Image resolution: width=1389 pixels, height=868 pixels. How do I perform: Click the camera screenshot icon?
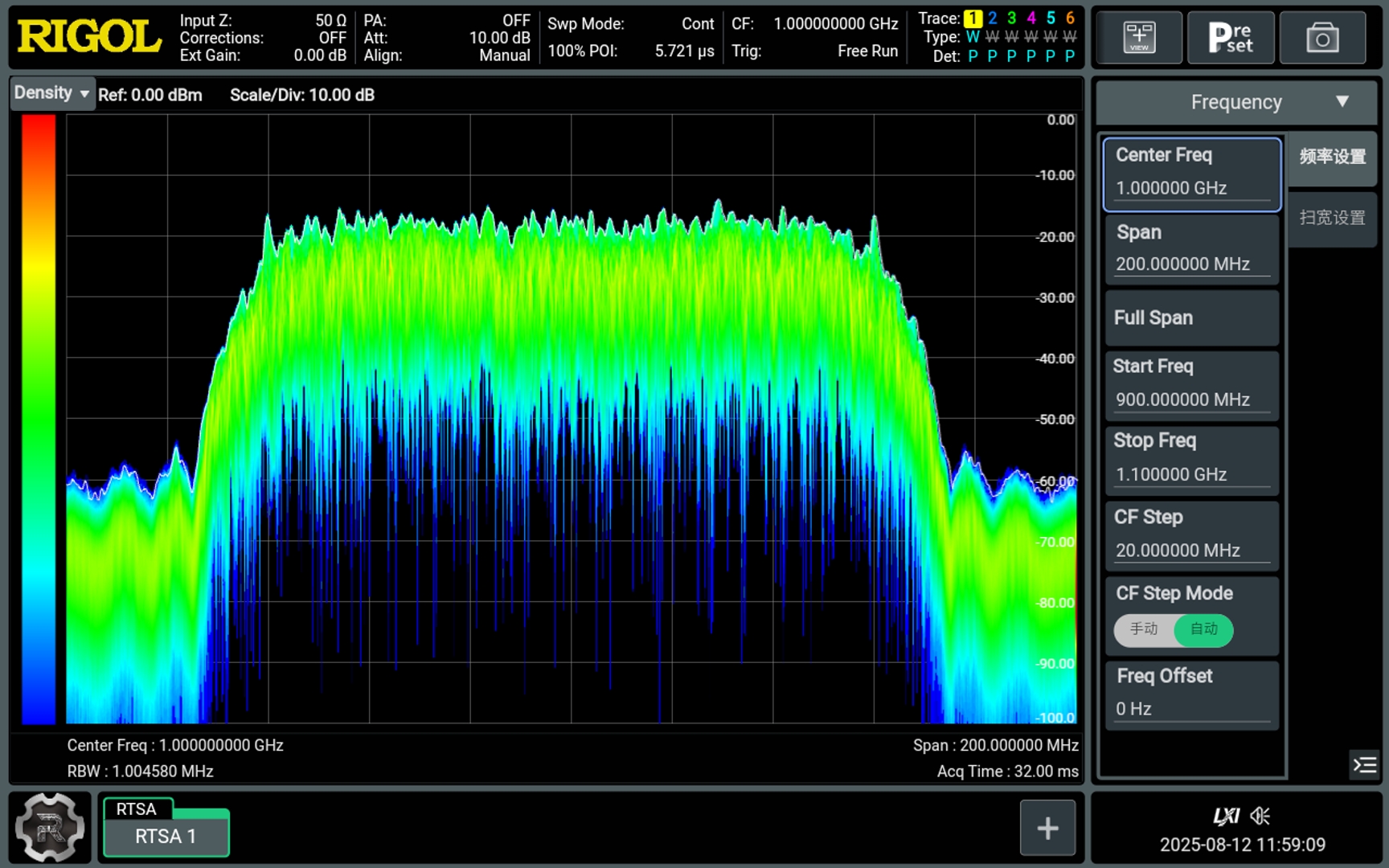click(x=1323, y=37)
